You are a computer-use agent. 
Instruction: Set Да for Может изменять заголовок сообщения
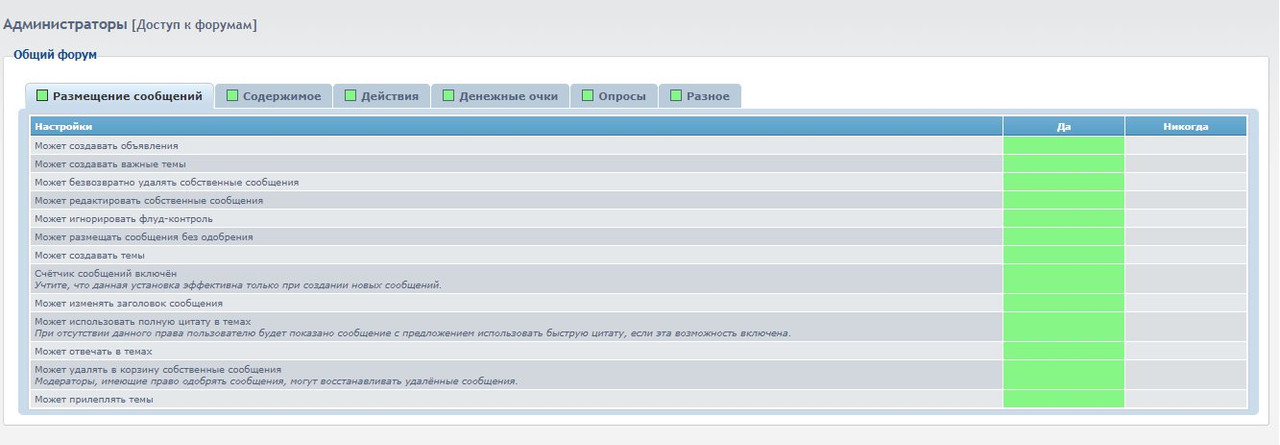click(x=1064, y=302)
